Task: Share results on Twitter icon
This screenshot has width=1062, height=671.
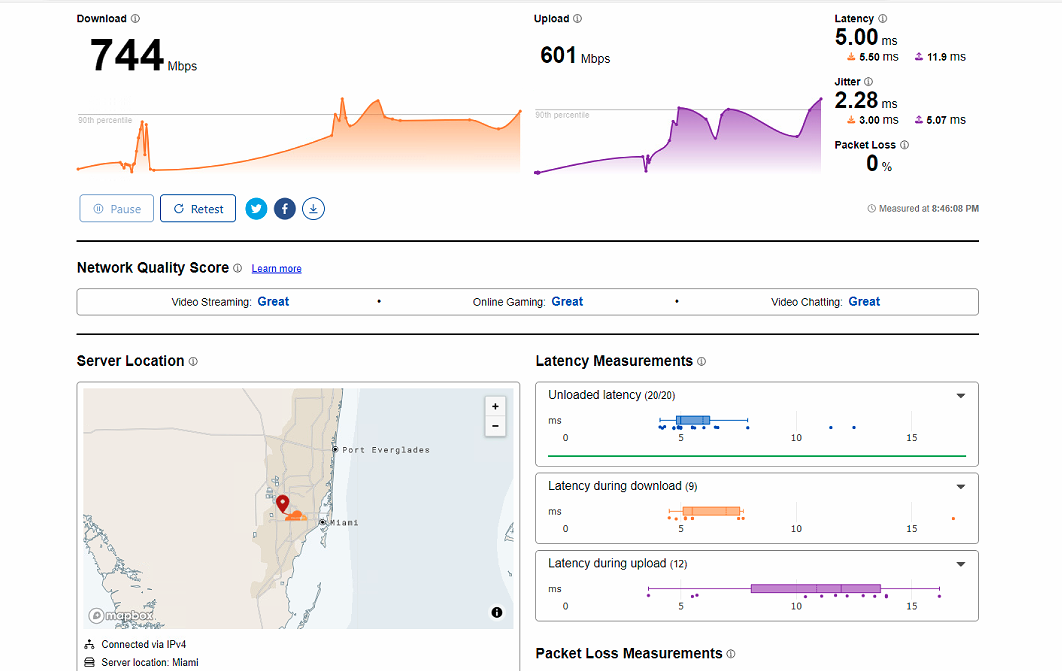Action: click(256, 209)
